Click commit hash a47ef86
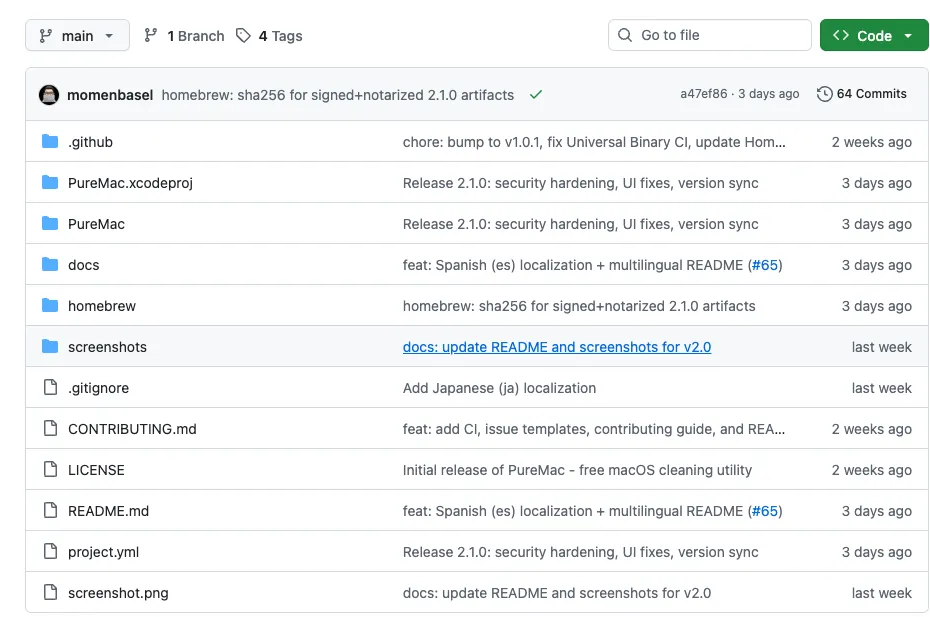This screenshot has width=930, height=617. click(704, 94)
